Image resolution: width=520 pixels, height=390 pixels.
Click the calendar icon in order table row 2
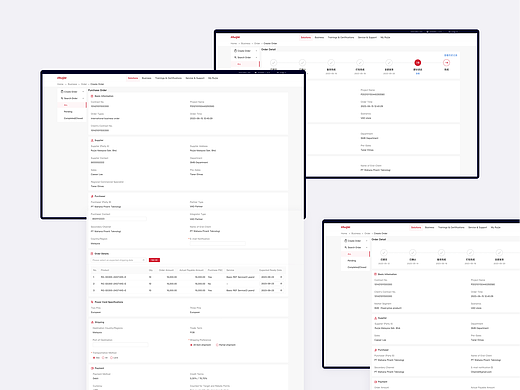pos(281,284)
